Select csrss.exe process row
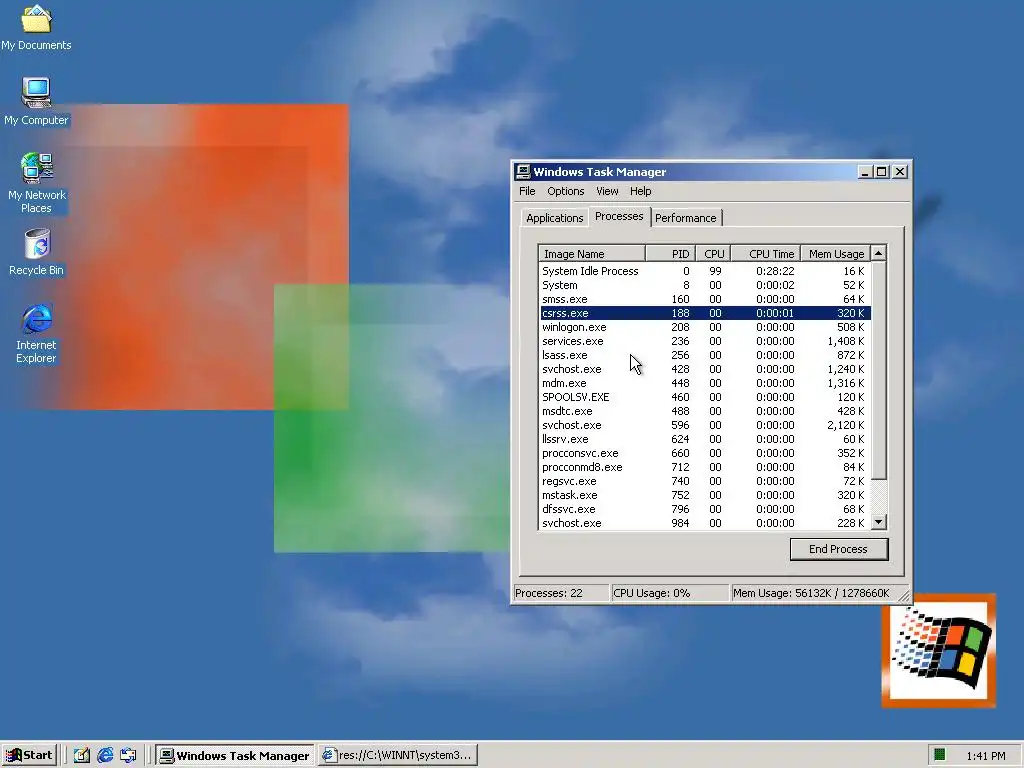1024x768 pixels. coord(705,313)
